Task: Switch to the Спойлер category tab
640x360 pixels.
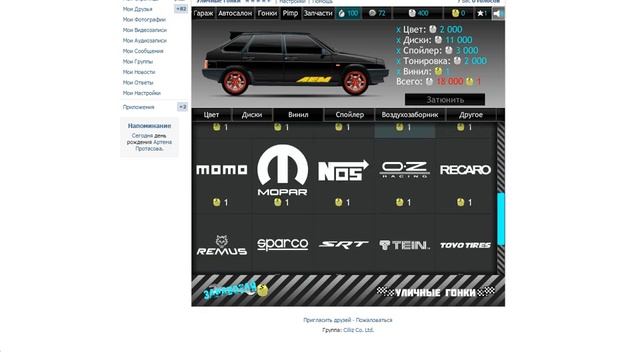Action: pyautogui.click(x=350, y=115)
